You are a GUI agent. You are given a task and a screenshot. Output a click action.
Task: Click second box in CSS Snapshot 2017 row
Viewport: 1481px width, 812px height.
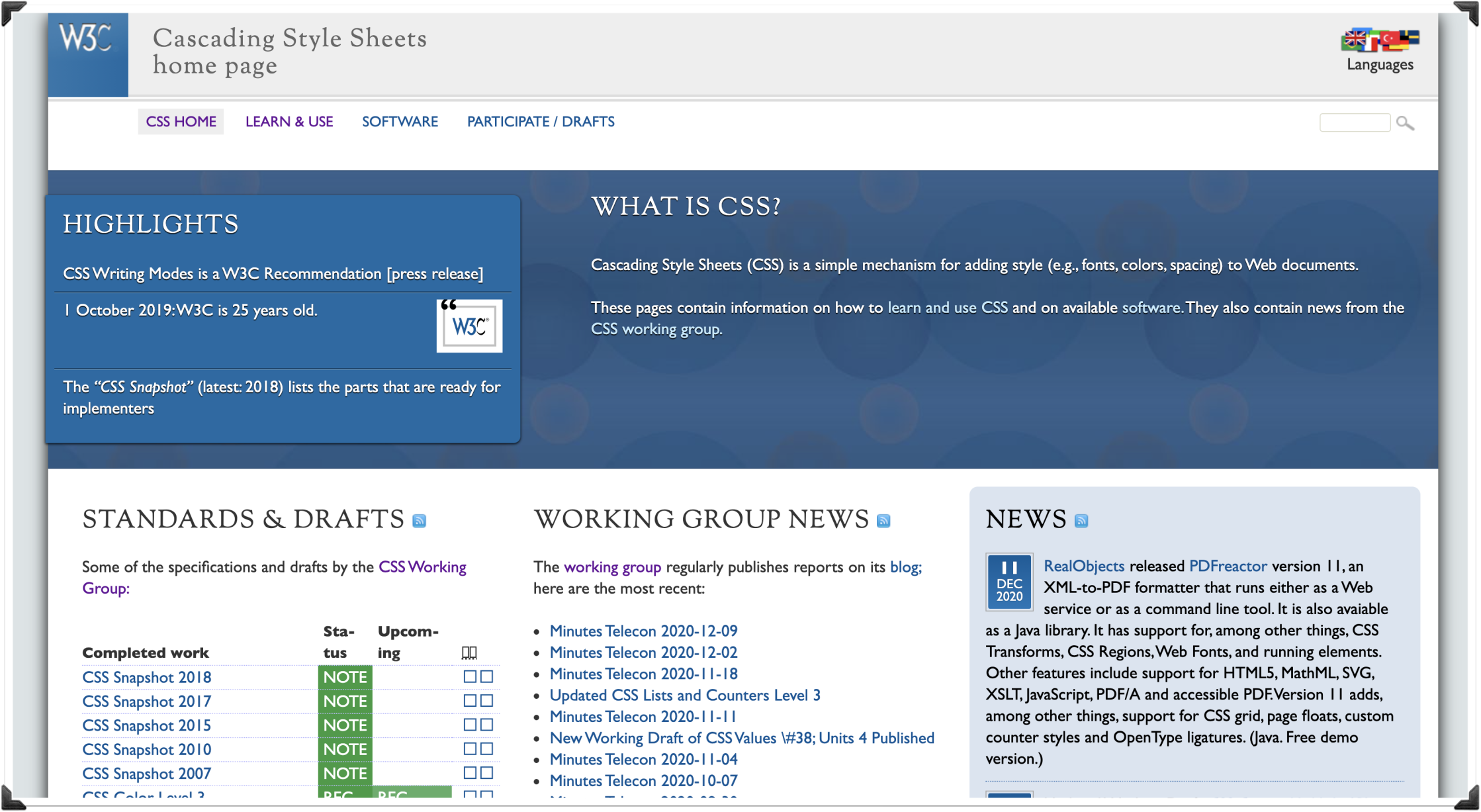[487, 700]
